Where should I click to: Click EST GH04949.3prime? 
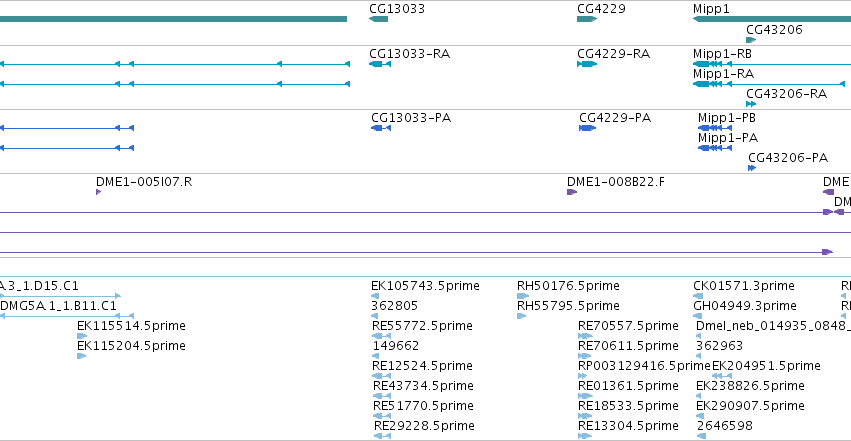click(745, 306)
